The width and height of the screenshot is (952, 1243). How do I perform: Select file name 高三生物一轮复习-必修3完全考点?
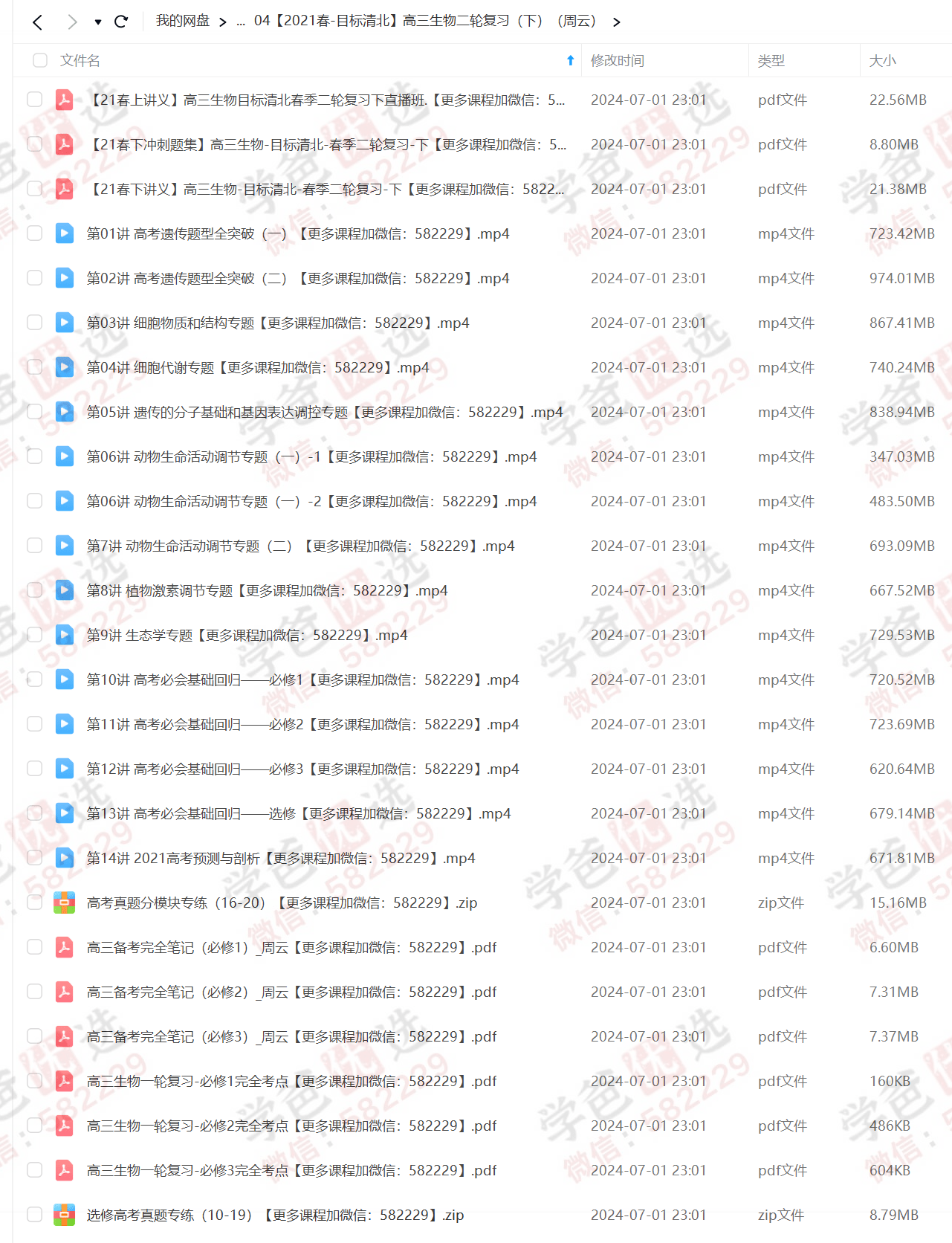[x=291, y=1170]
